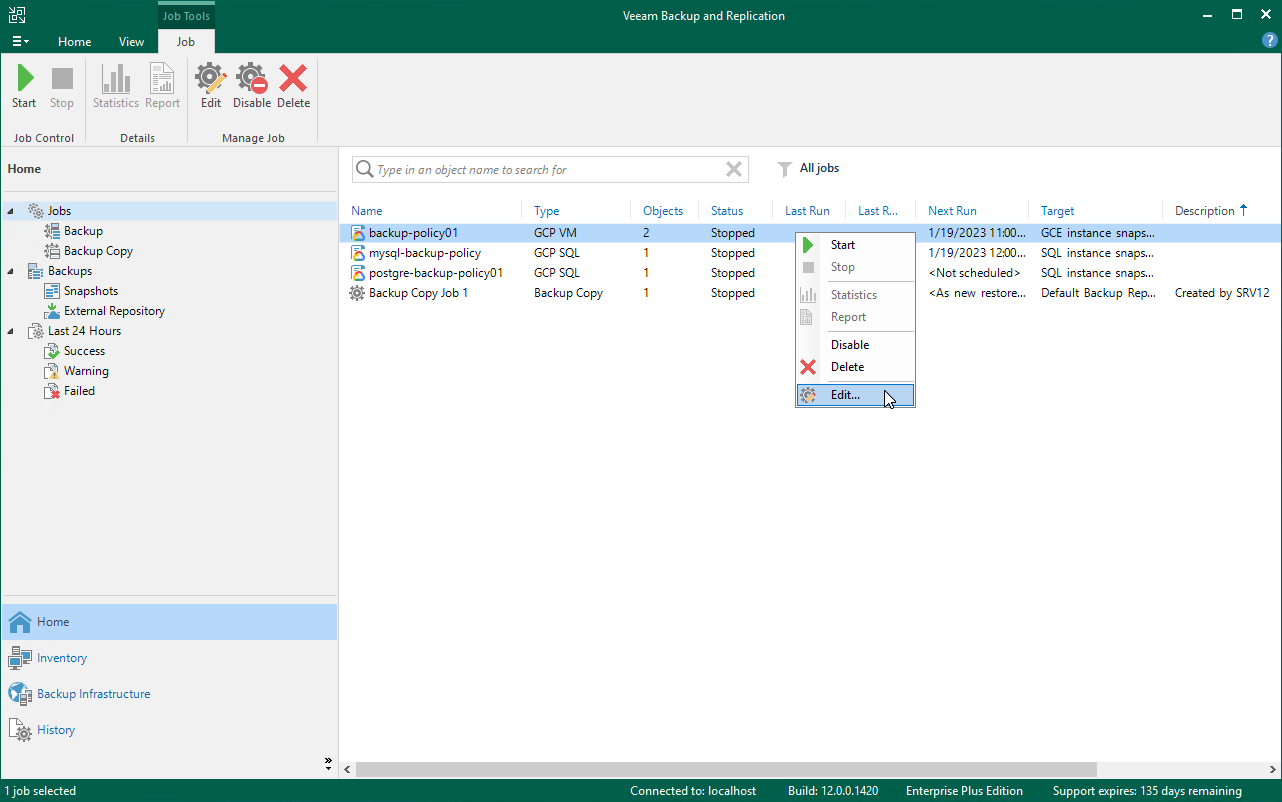
Task: Choose Disable in the context menu
Action: [855, 345]
